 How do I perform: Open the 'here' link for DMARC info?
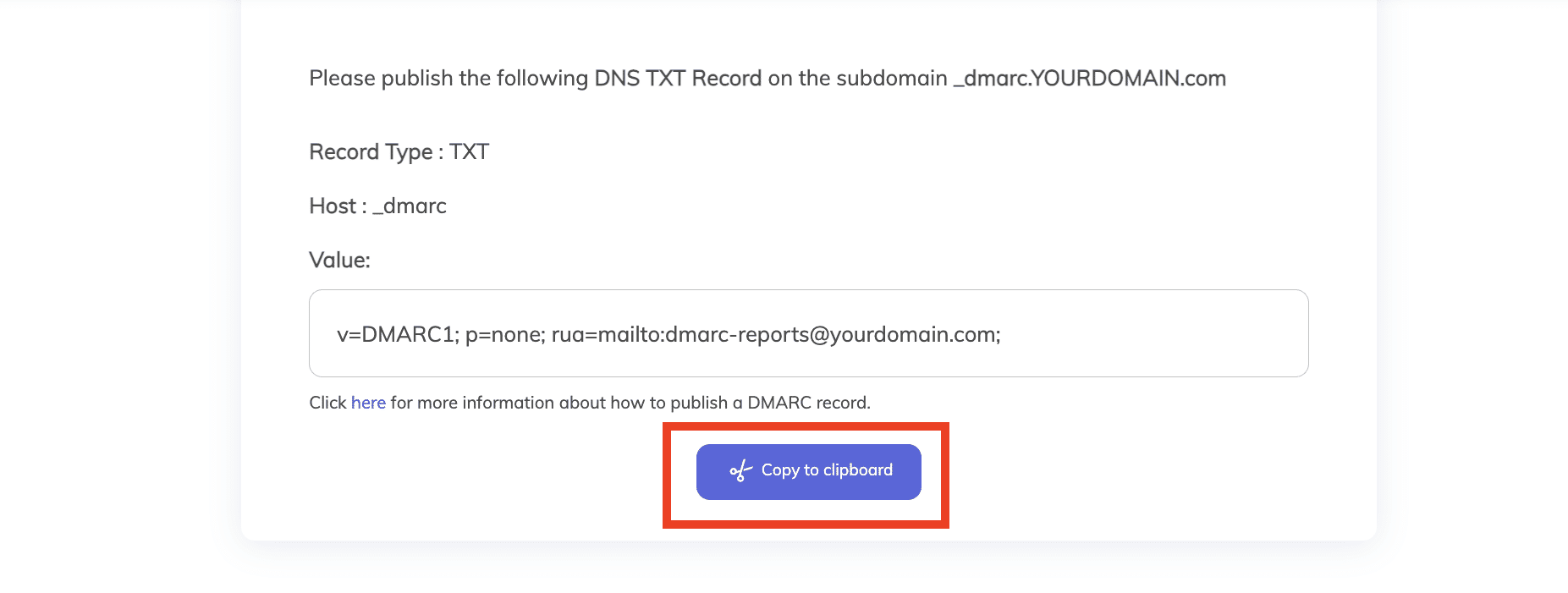pos(368,403)
